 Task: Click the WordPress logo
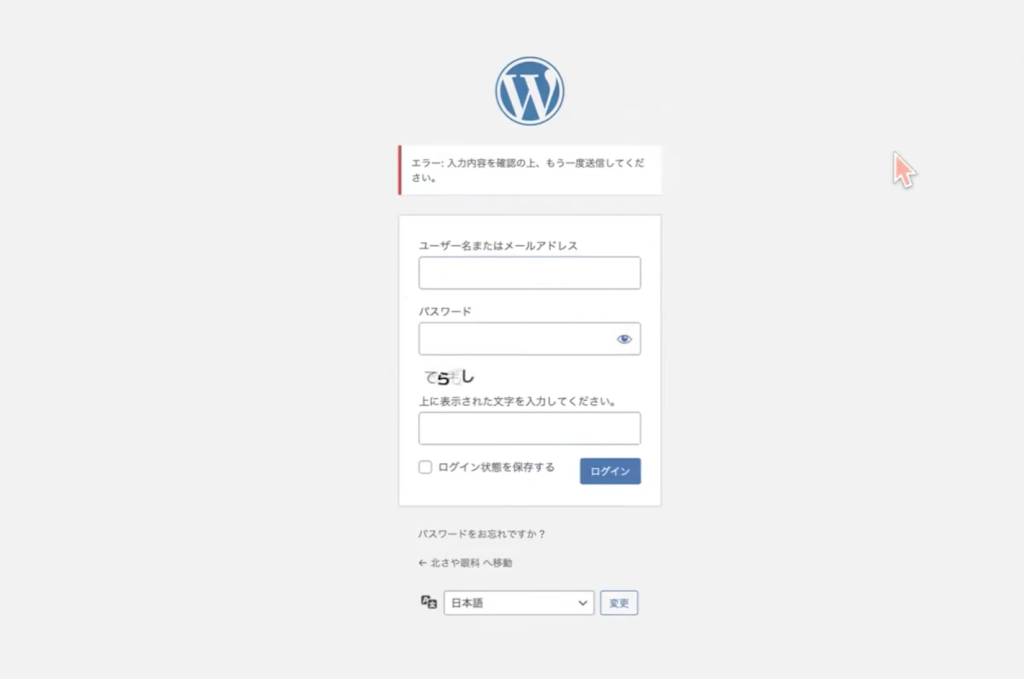point(530,91)
